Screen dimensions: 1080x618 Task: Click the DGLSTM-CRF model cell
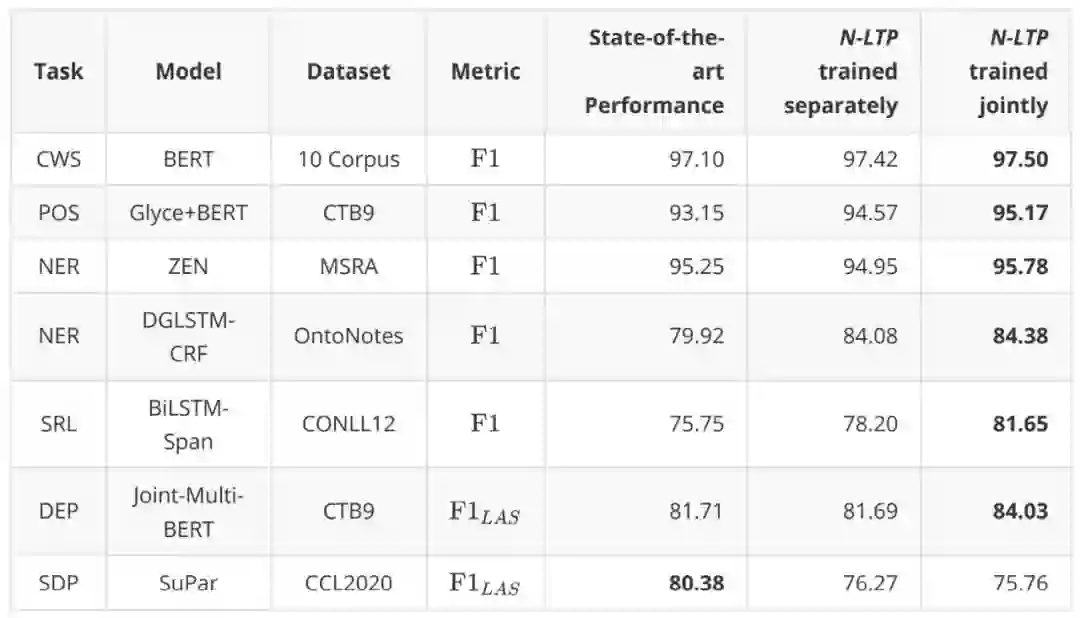pos(188,336)
